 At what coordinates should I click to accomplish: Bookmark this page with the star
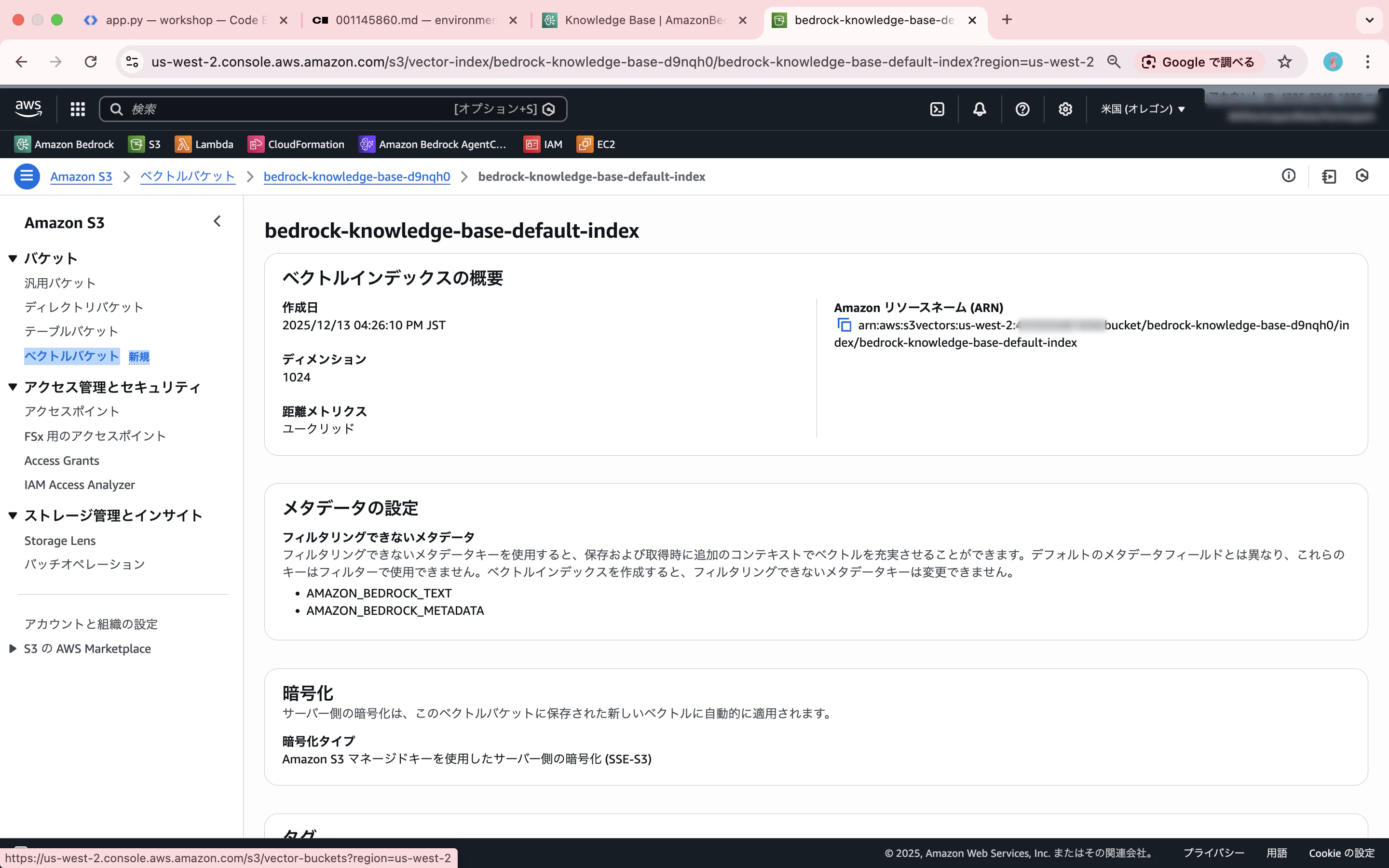coord(1284,61)
